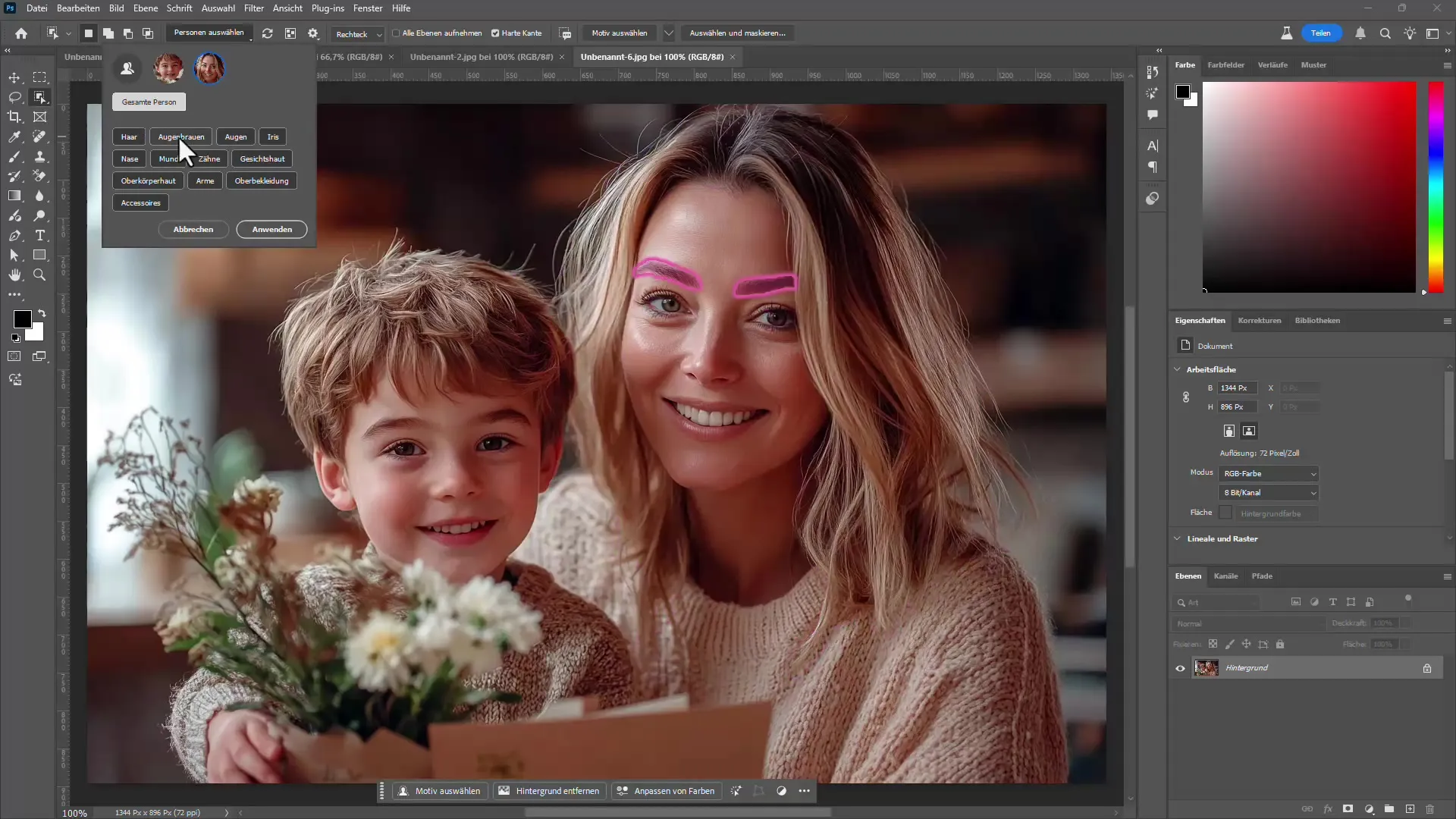This screenshot has width=1456, height=819.
Task: Enable Alle Ebenen aufnehmen checkbox
Action: pos(396,33)
